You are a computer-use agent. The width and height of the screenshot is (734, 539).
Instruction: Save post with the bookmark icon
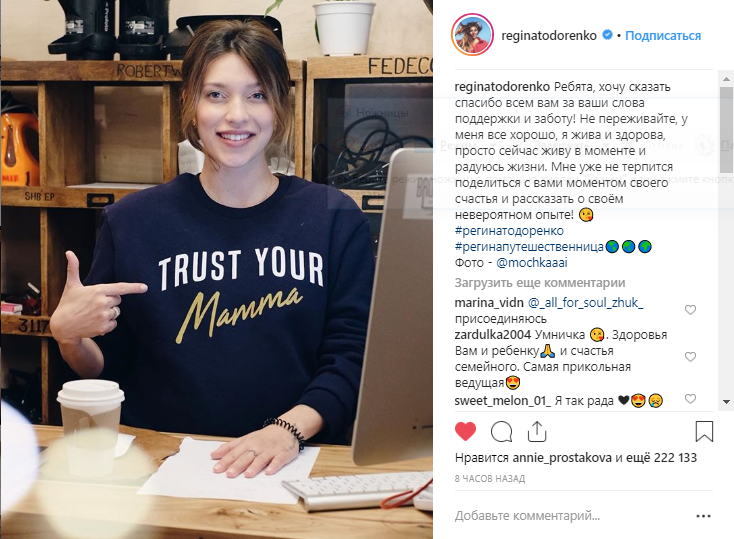[x=704, y=431]
